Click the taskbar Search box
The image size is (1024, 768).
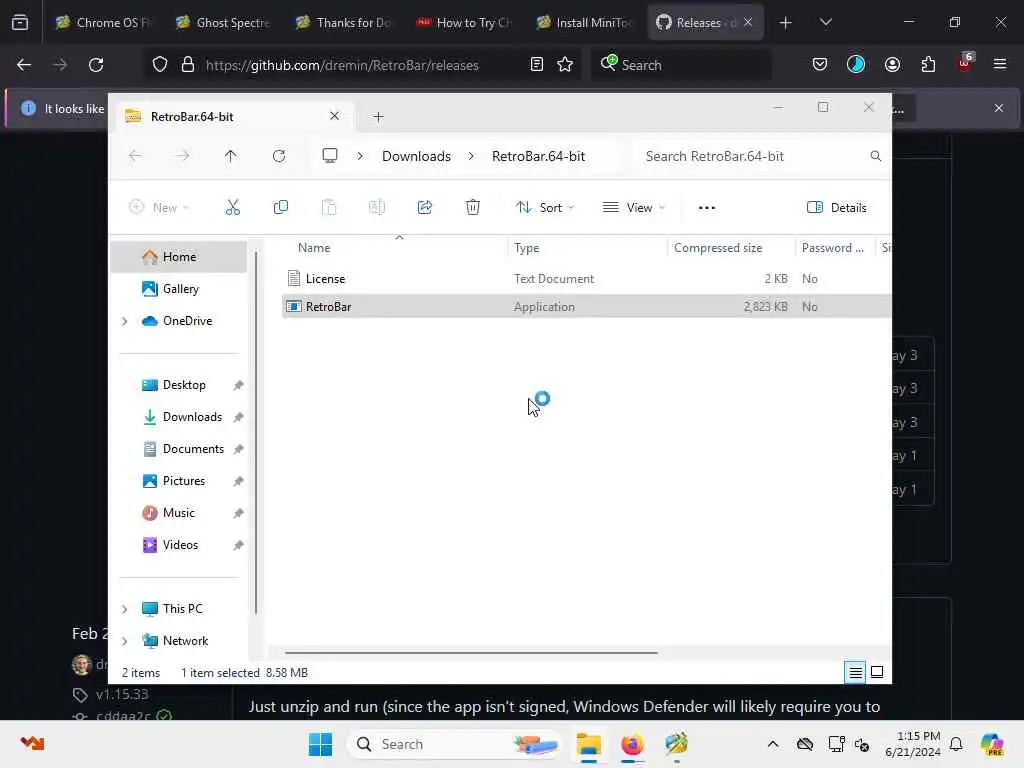point(456,744)
